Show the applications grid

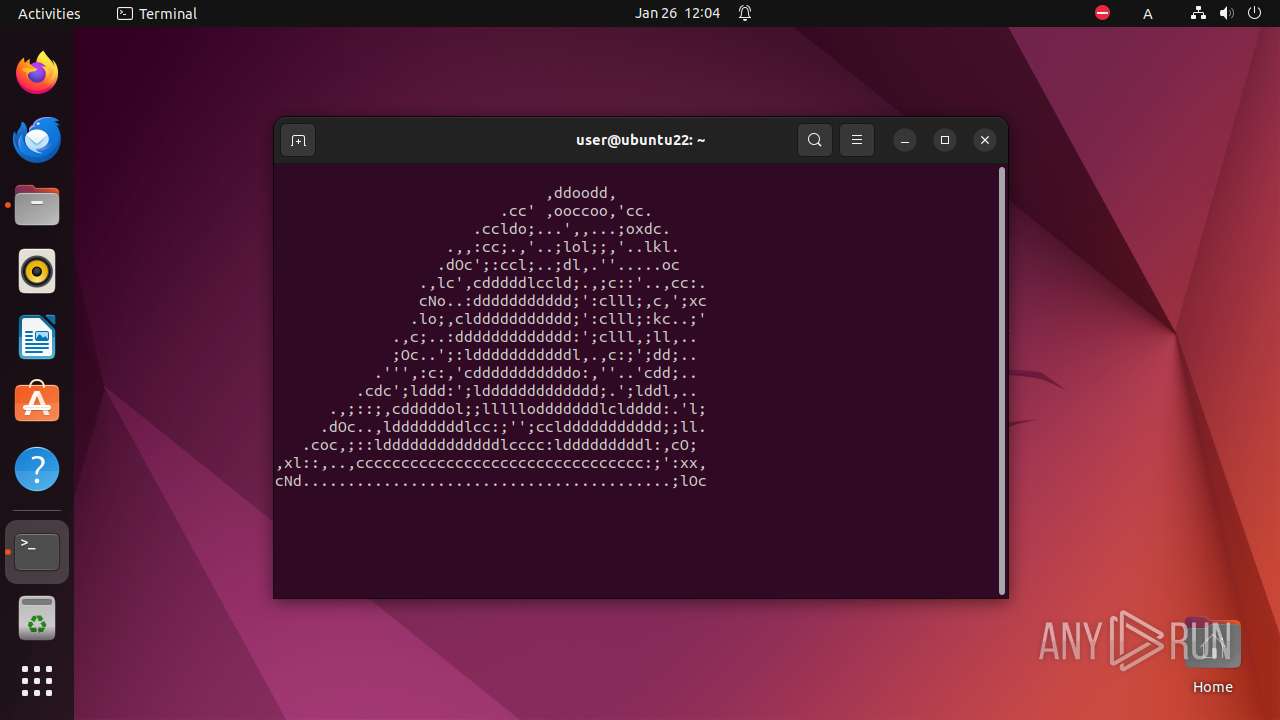(x=37, y=681)
